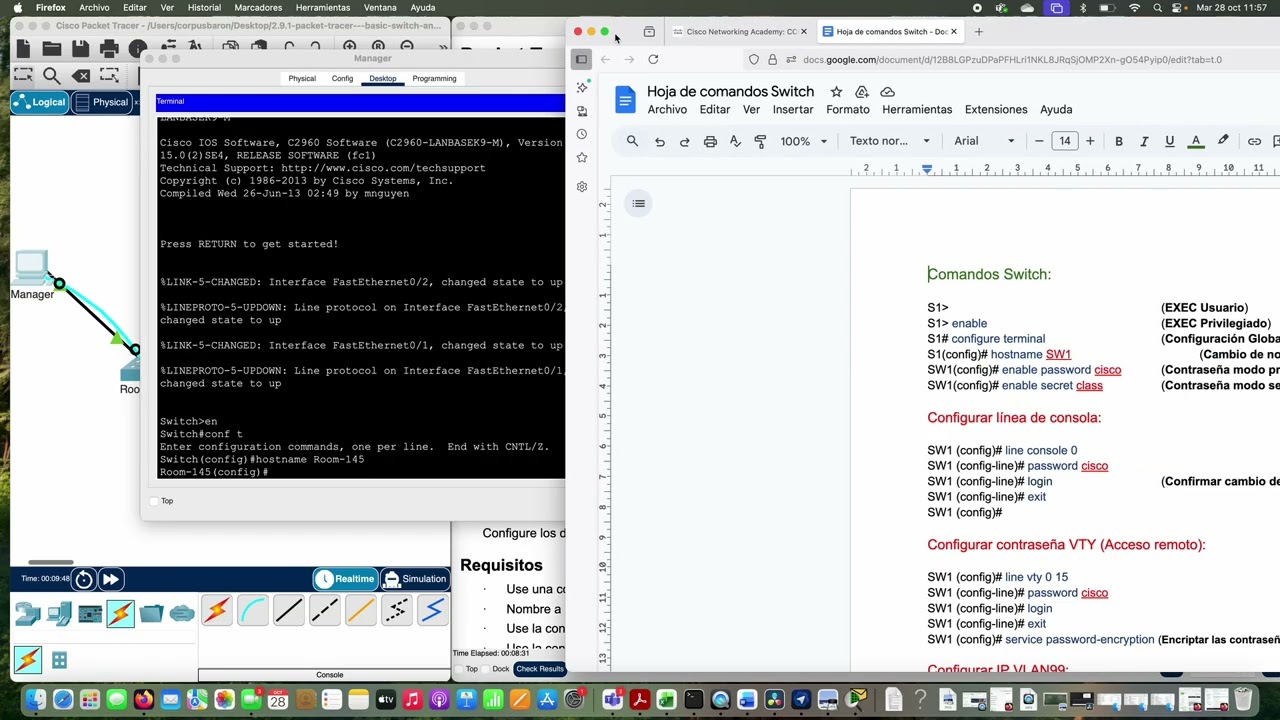Select the Miscellaneous folder category icon
Image resolution: width=1280 pixels, height=720 pixels.
tap(152, 613)
